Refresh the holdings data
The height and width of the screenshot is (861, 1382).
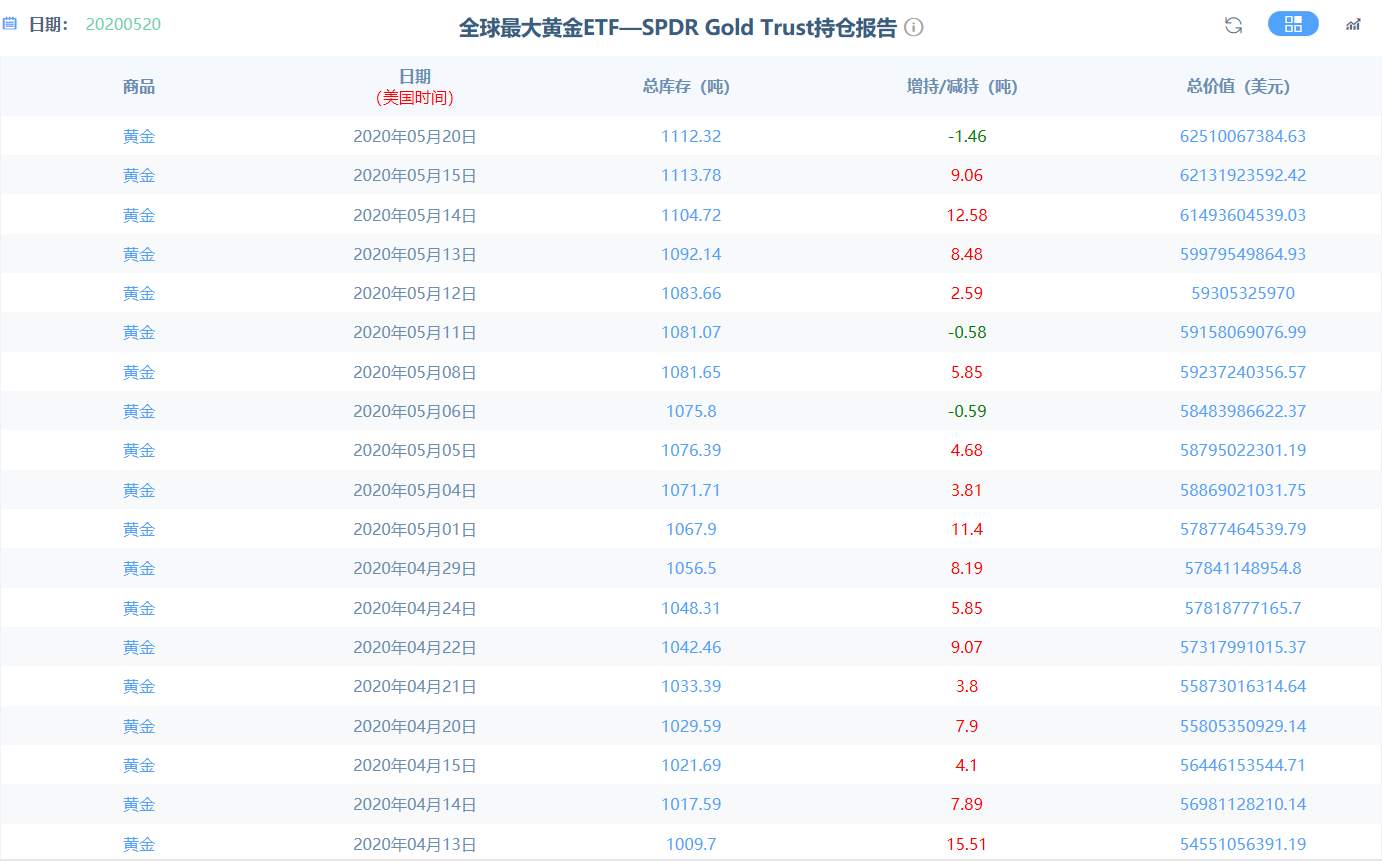point(1233,25)
